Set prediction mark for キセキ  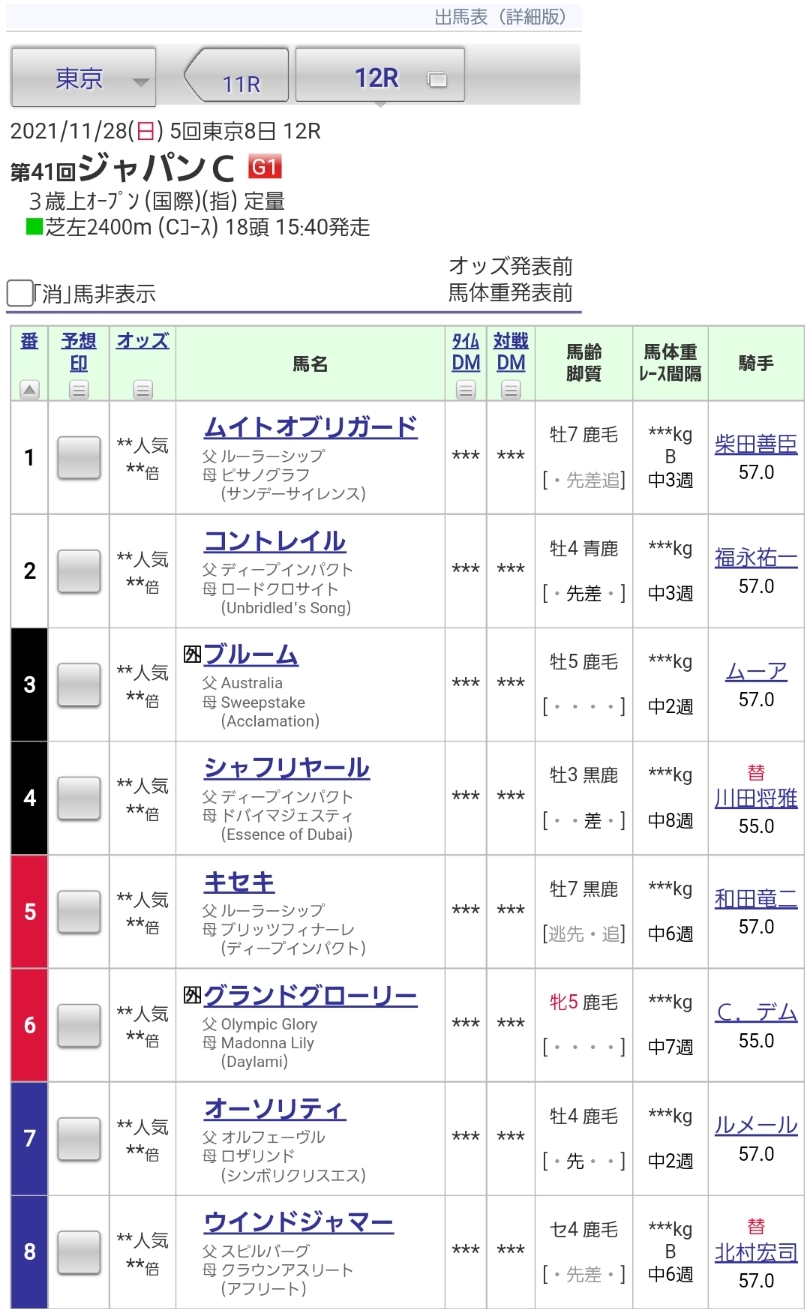pos(79,912)
